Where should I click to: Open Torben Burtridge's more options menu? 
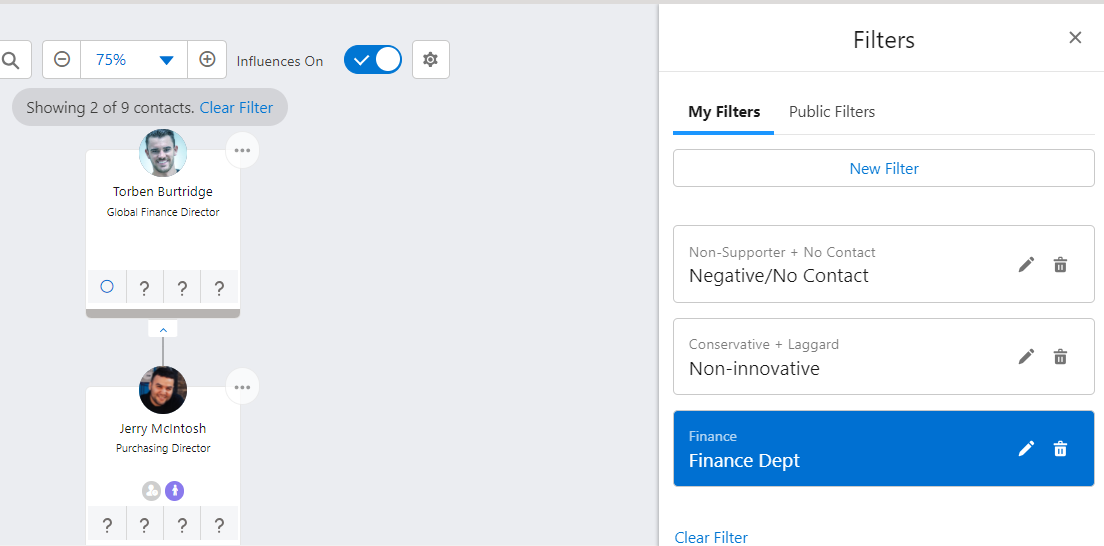click(x=242, y=151)
